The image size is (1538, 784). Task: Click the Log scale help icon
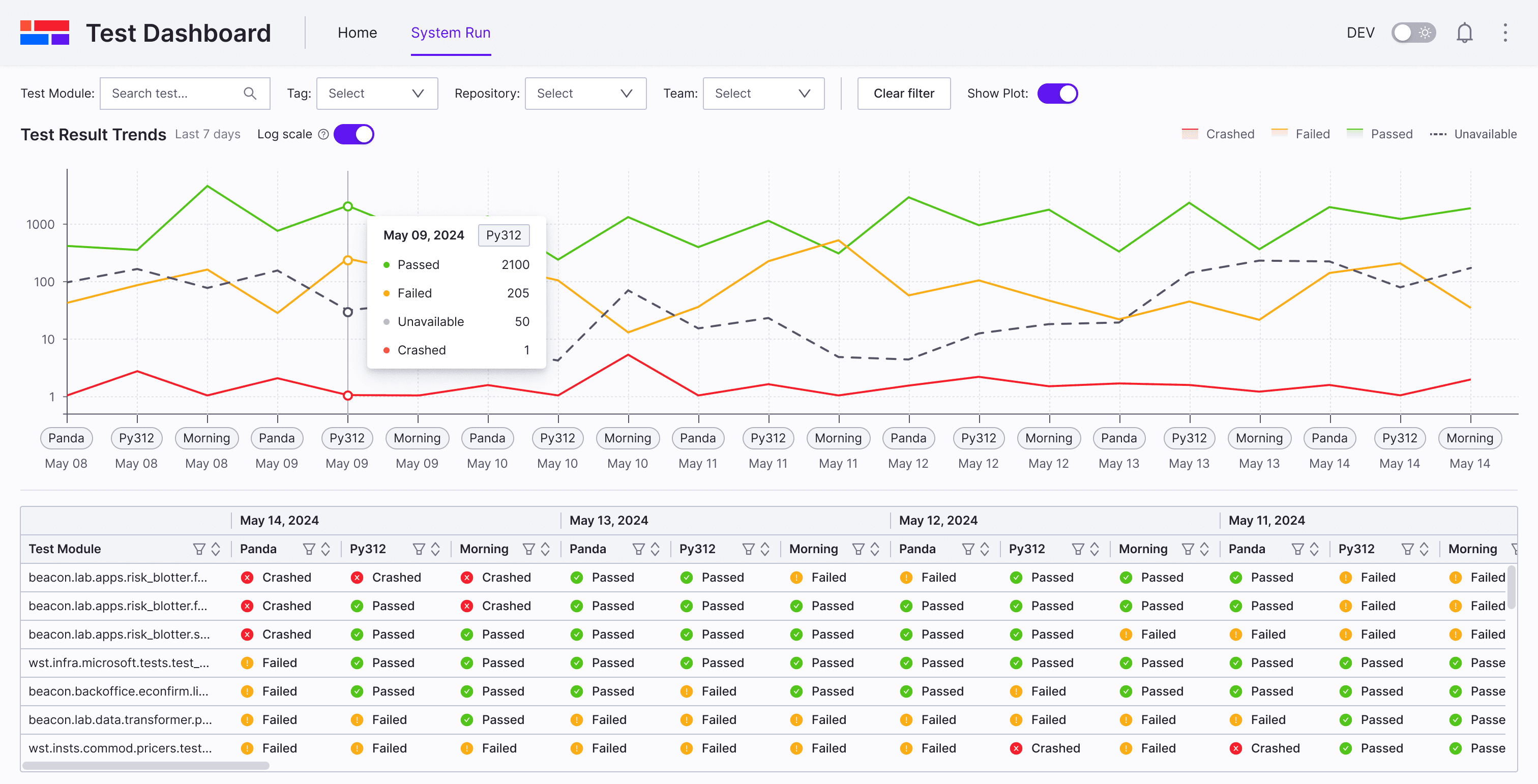pyautogui.click(x=323, y=134)
